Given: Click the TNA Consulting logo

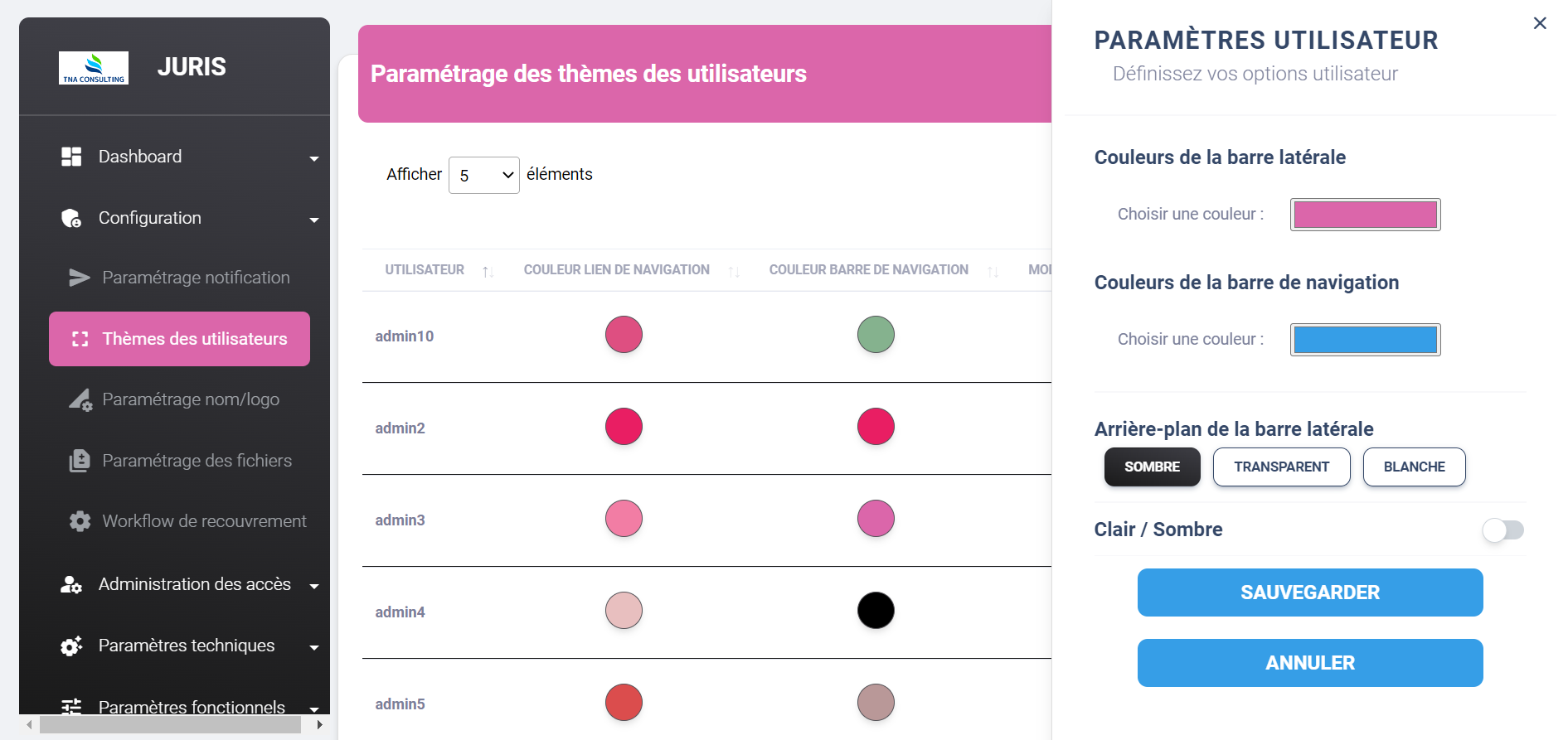Looking at the screenshot, I should 94,68.
